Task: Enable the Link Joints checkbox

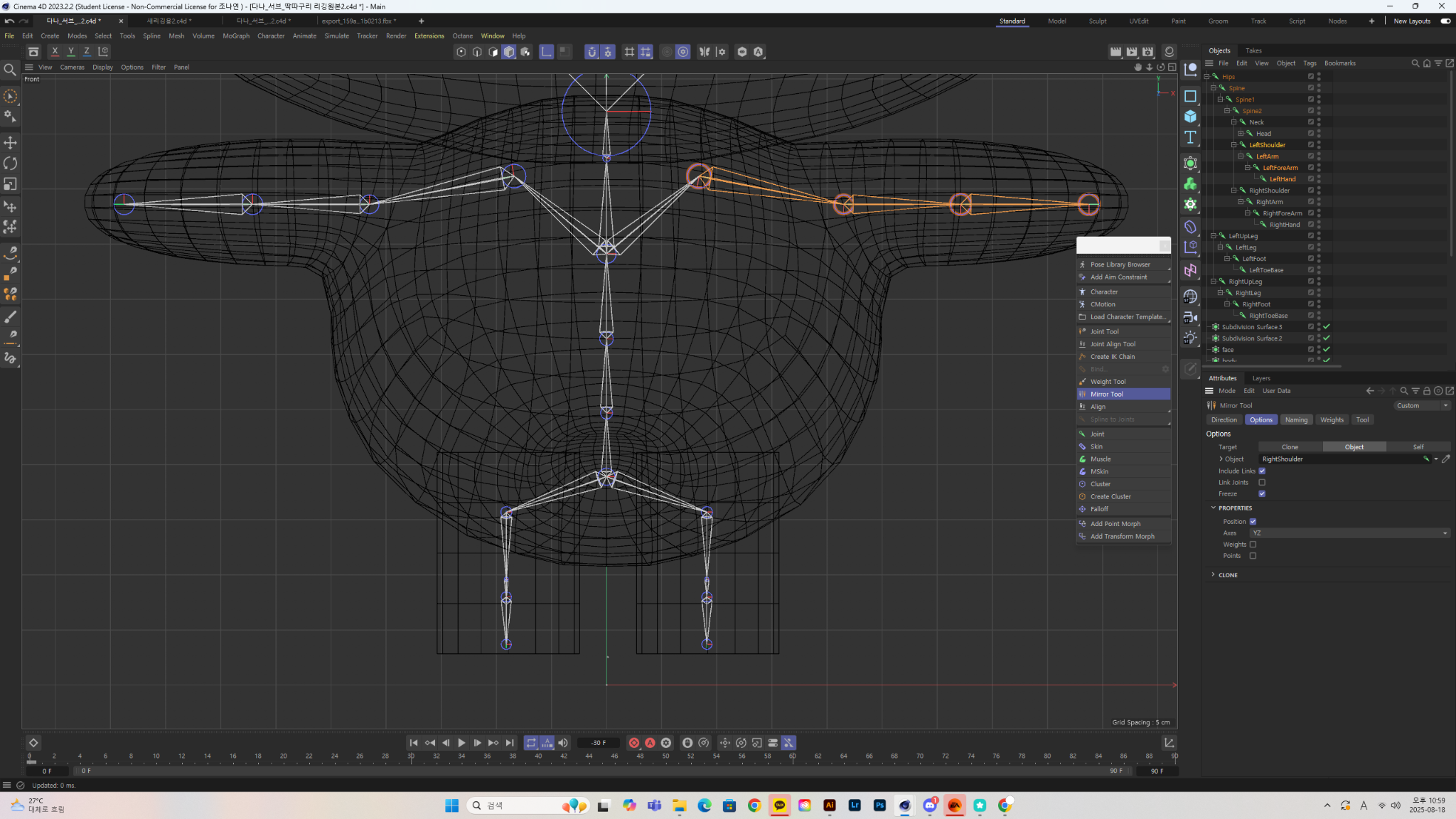Action: click(x=1262, y=482)
